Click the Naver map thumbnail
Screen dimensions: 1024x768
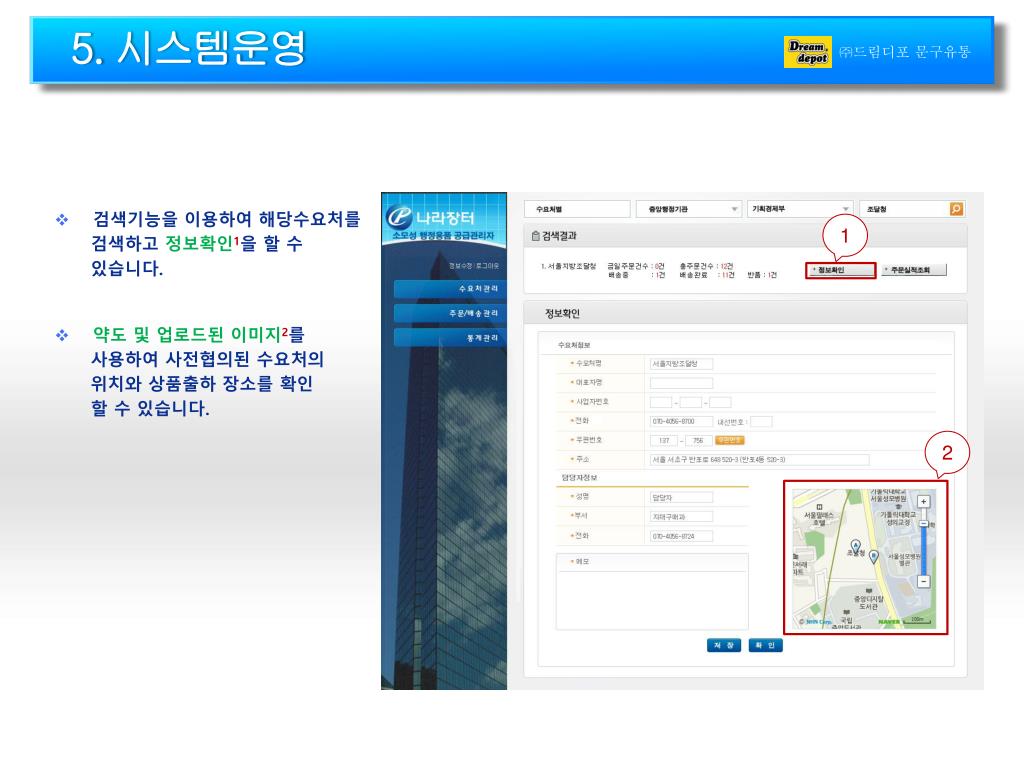click(x=865, y=559)
